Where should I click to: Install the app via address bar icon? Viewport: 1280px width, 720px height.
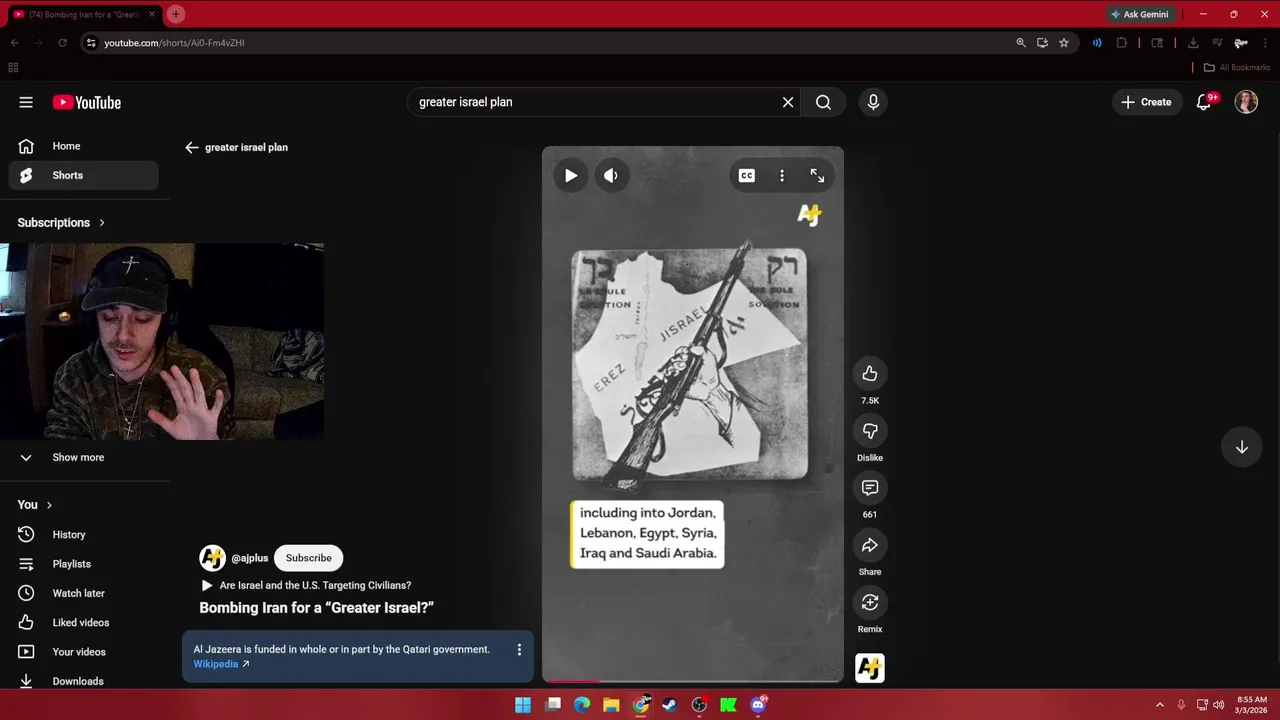pos(1042,43)
